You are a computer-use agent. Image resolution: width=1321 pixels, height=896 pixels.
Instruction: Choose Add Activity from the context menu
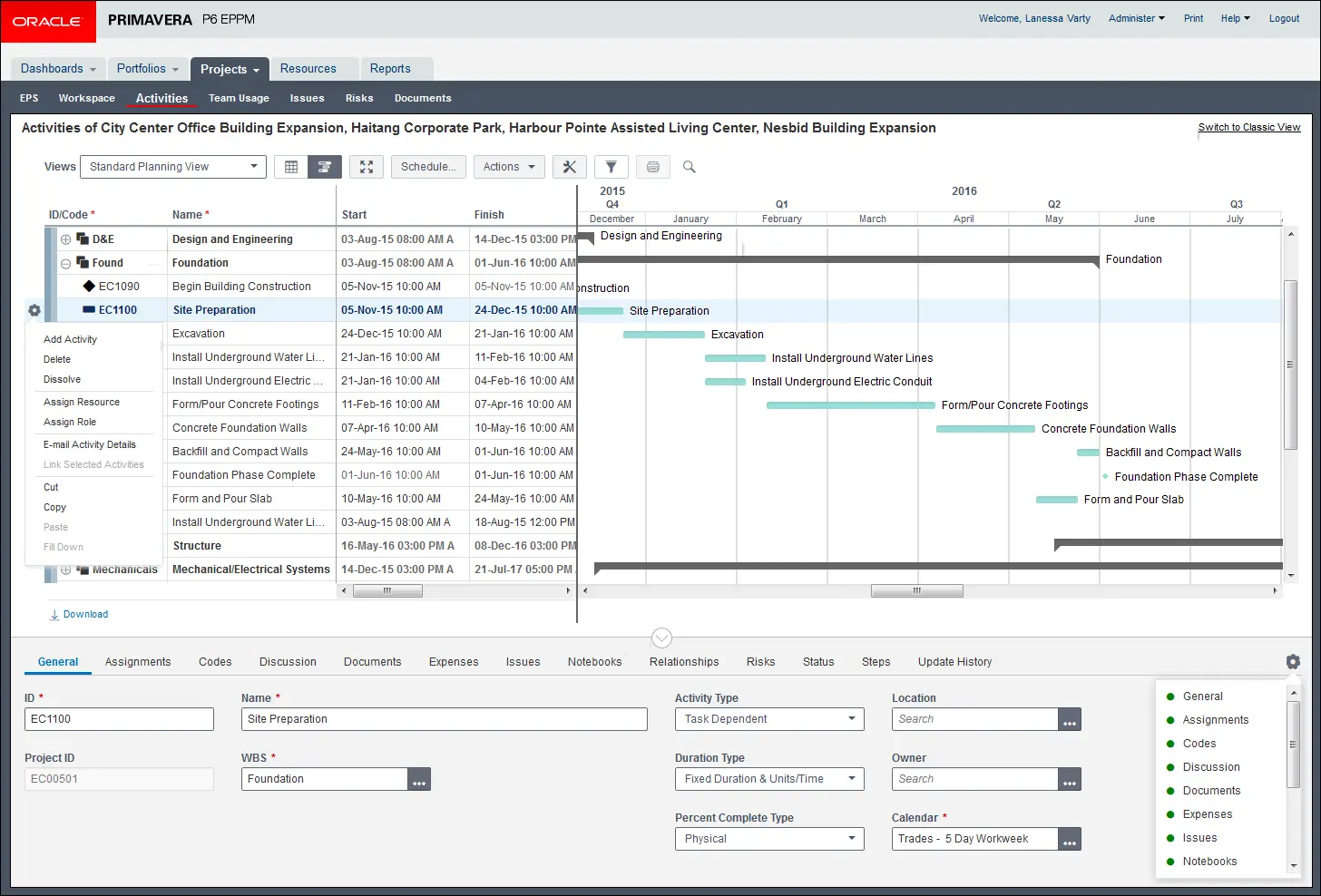point(70,339)
